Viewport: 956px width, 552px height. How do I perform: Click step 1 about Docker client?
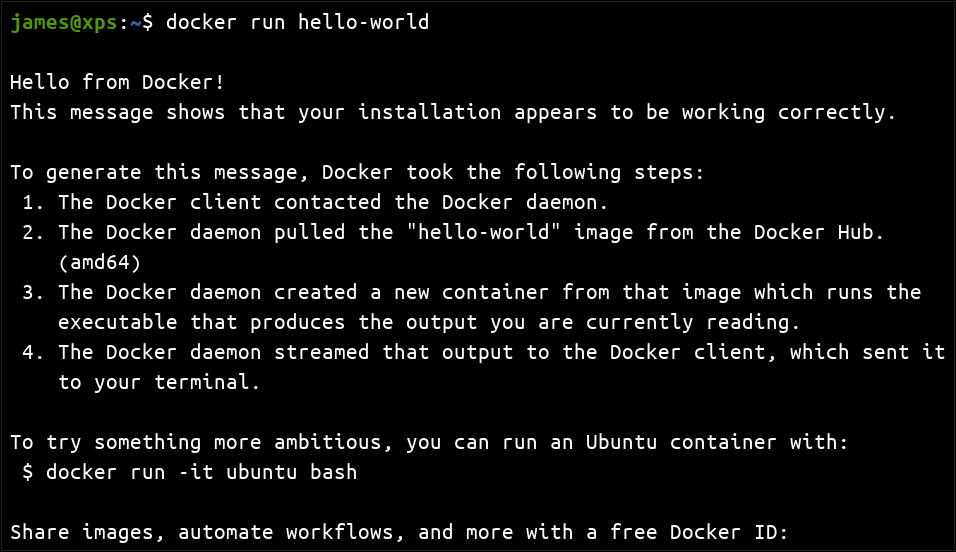click(x=315, y=202)
